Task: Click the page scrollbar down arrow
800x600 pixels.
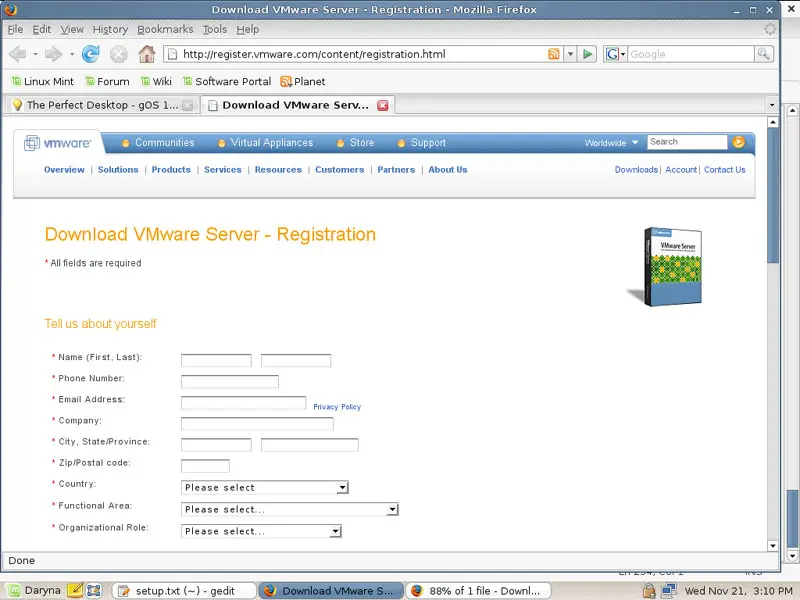Action: 772,545
